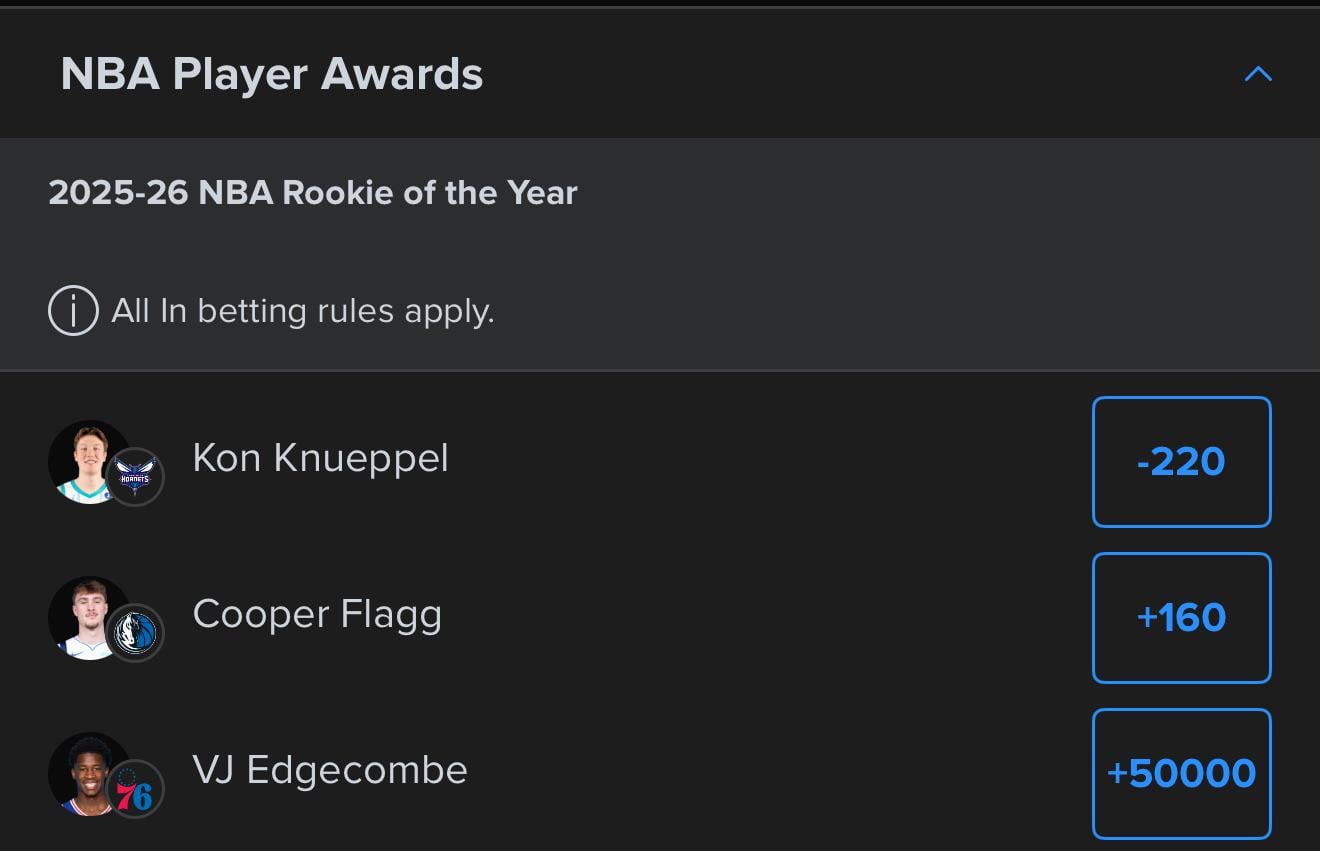Open VJ Edgecombe's player headshot
This screenshot has height=851, width=1320.
pos(90,775)
